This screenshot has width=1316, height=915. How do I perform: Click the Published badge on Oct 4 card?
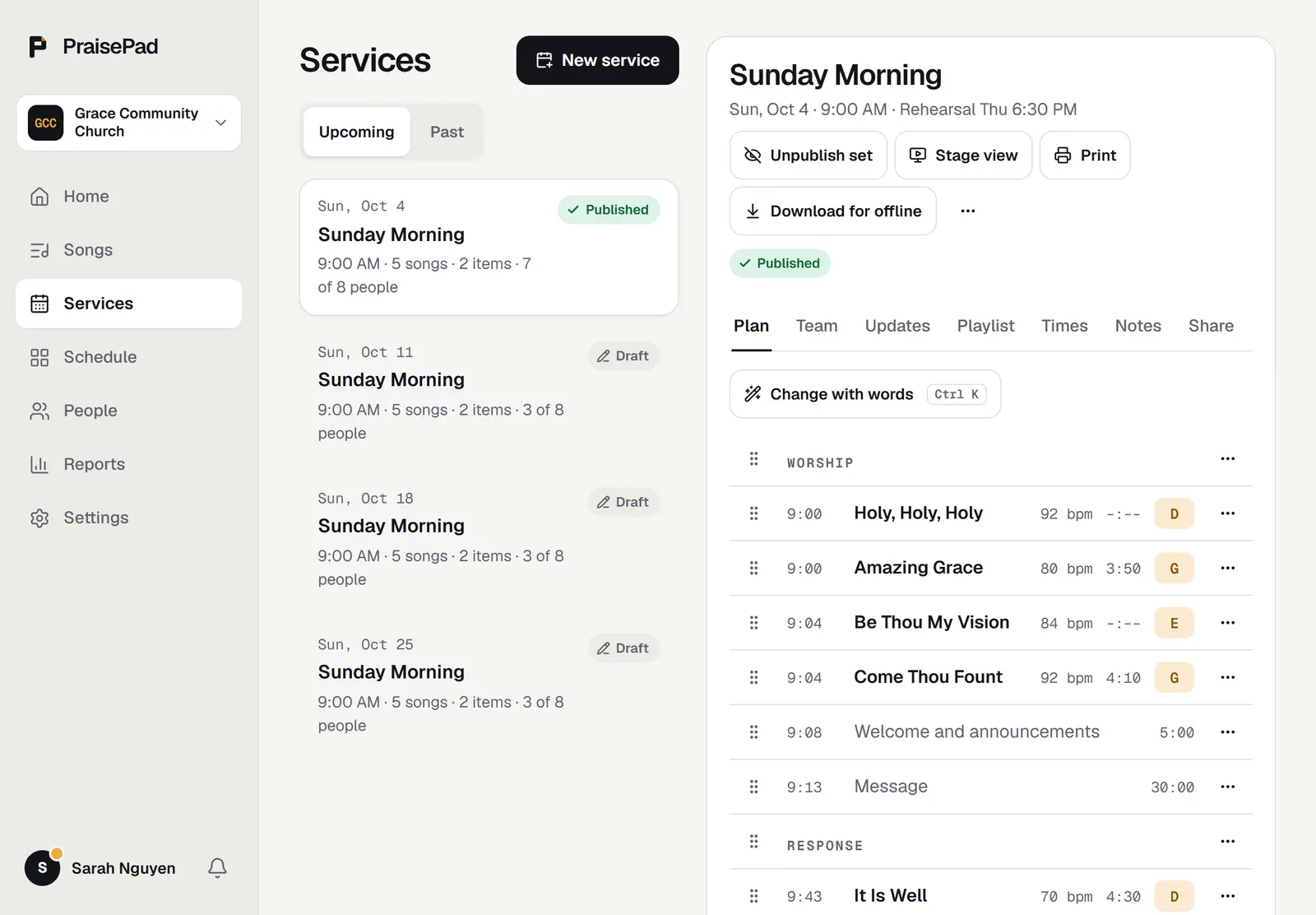tap(609, 210)
